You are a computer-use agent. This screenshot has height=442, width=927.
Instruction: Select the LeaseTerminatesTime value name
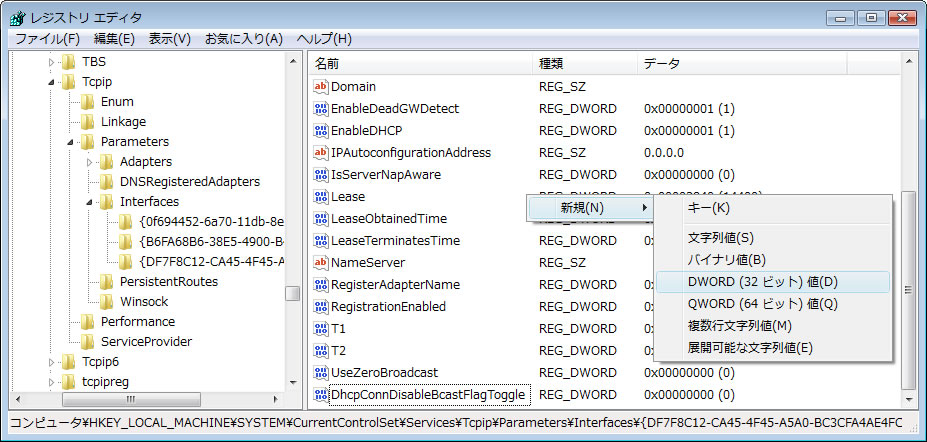click(396, 240)
